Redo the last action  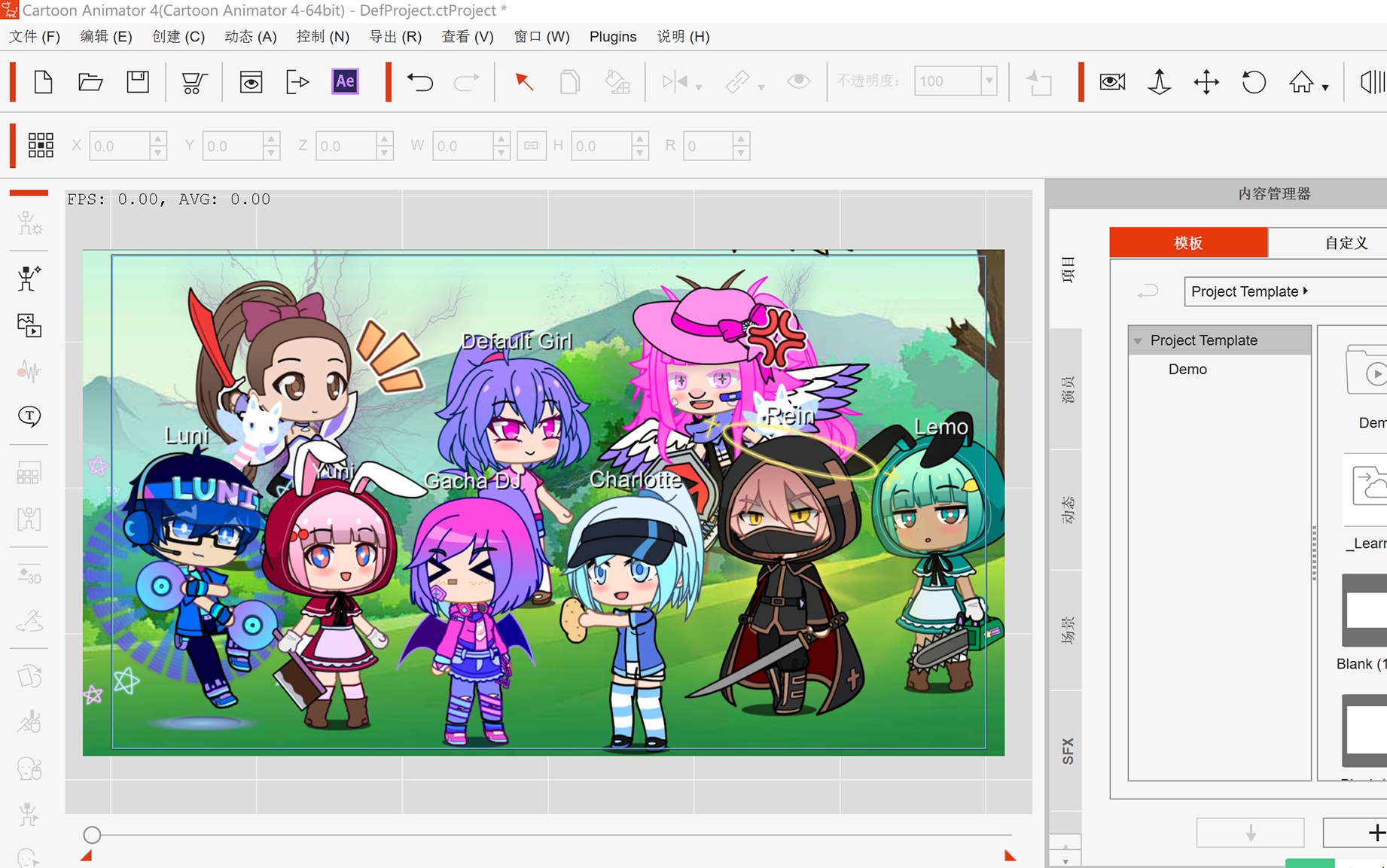tap(467, 81)
